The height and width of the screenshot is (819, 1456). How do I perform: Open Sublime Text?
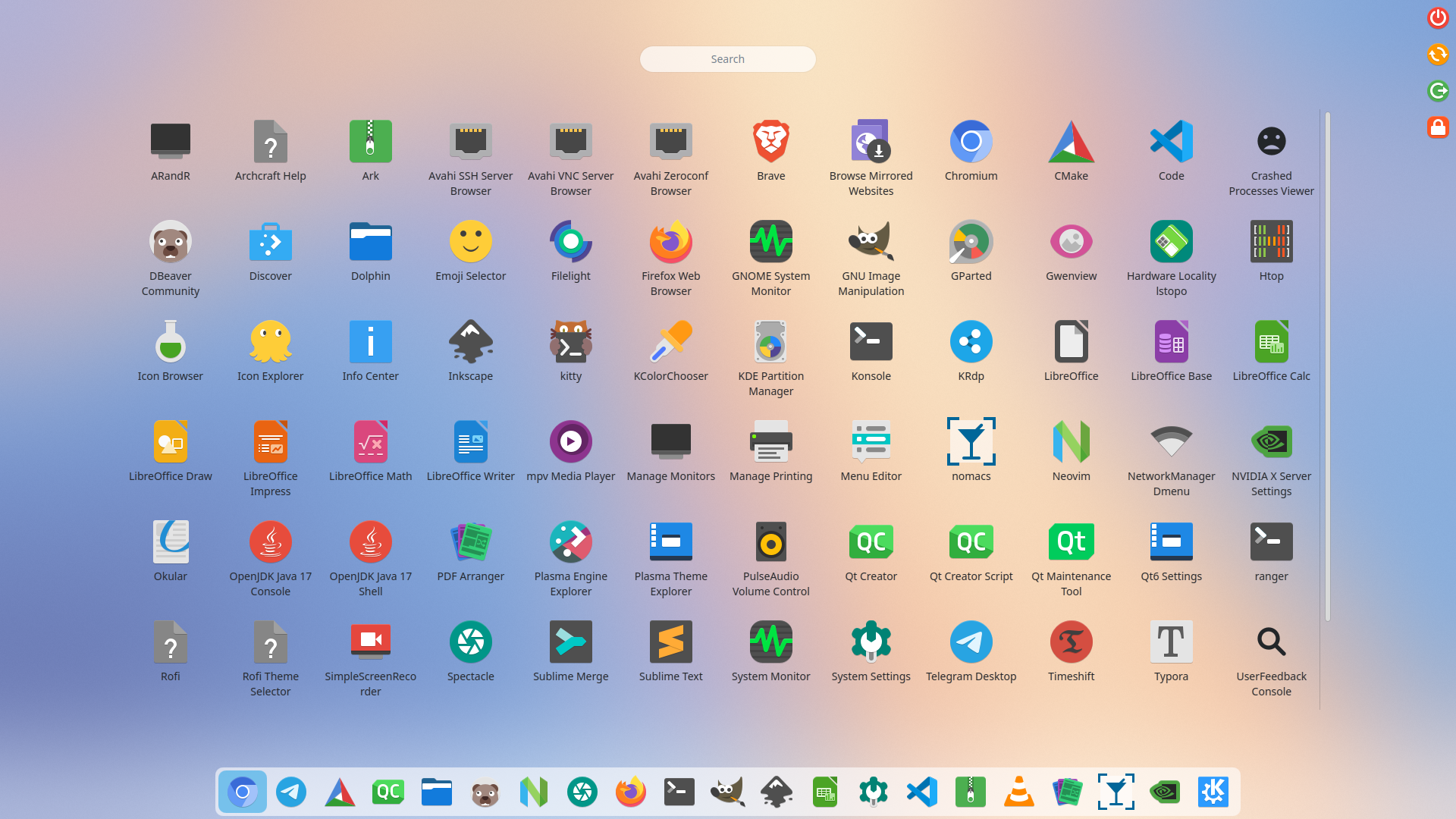[x=671, y=651]
